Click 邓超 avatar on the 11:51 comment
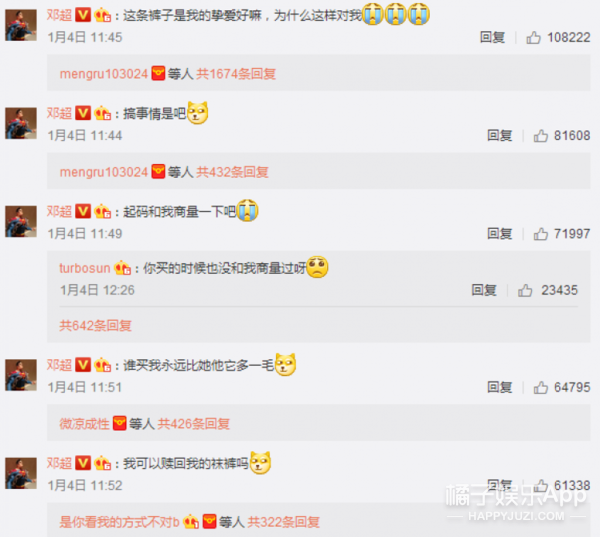Viewport: 600px width, 537px height. [x=21, y=375]
